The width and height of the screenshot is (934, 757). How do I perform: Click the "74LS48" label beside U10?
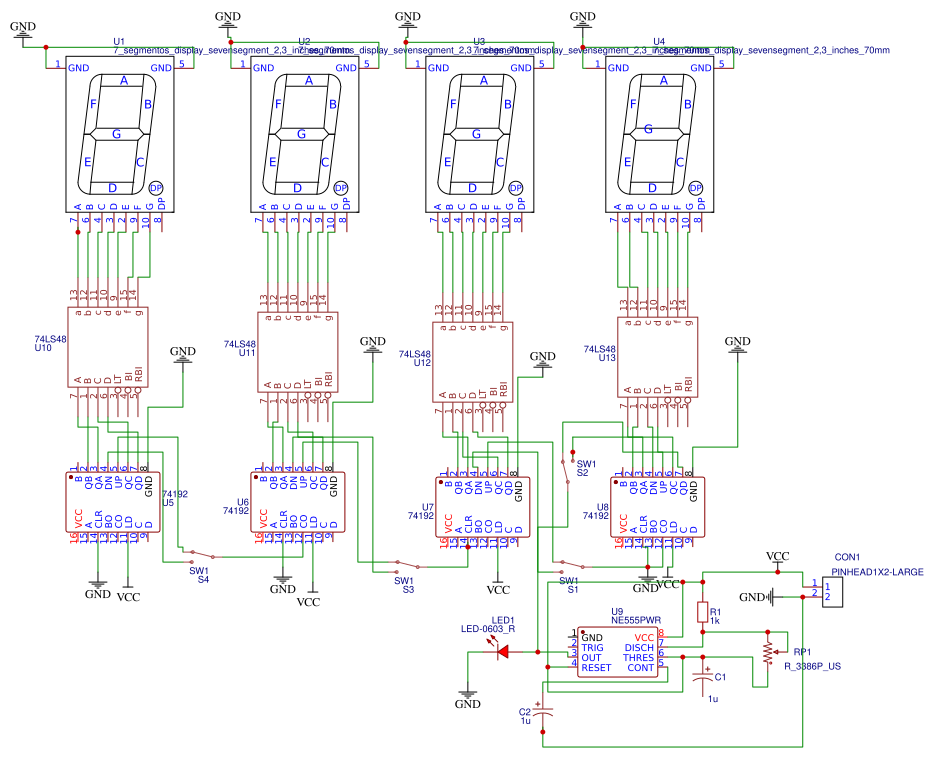pos(51,339)
